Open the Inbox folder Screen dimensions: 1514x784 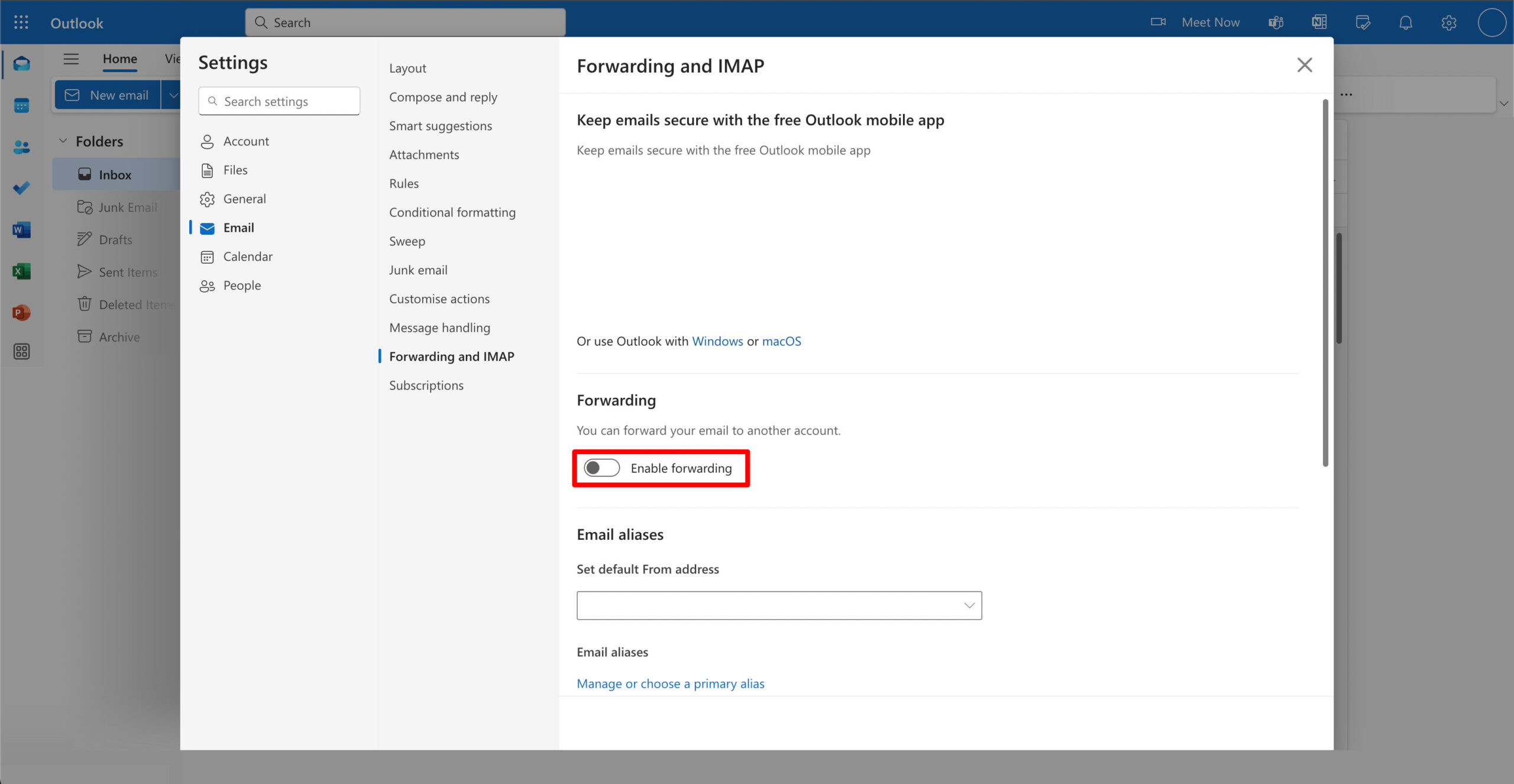116,174
